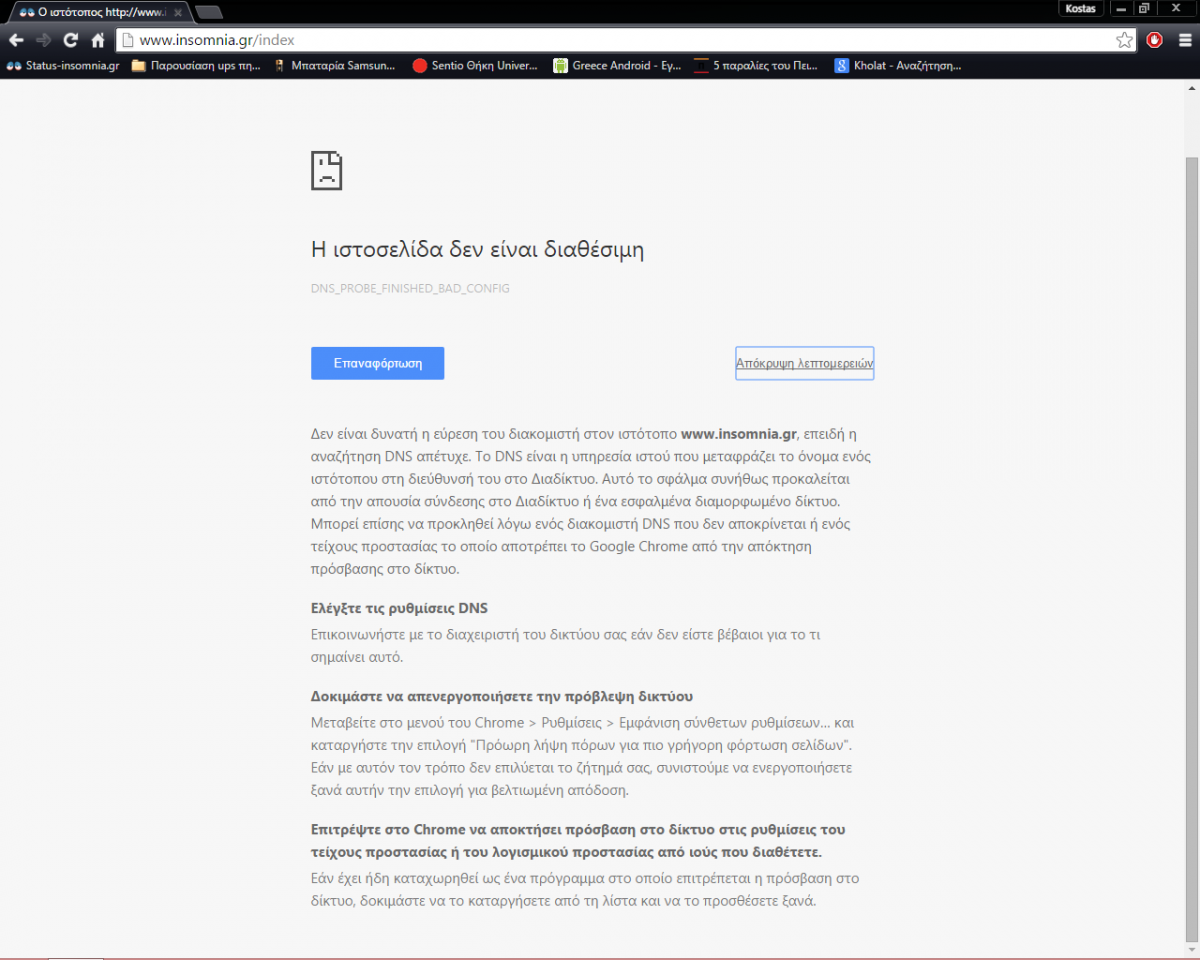Viewport: 1200px width, 960px height.
Task: Open the Status-insomnia.gr bookmark
Action: [63, 66]
